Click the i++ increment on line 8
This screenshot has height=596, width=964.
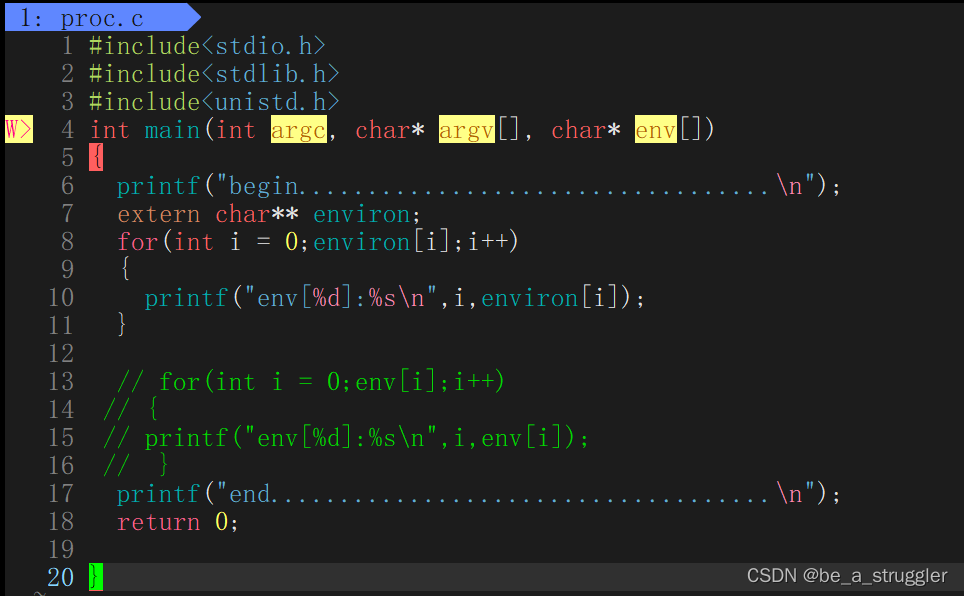point(489,242)
